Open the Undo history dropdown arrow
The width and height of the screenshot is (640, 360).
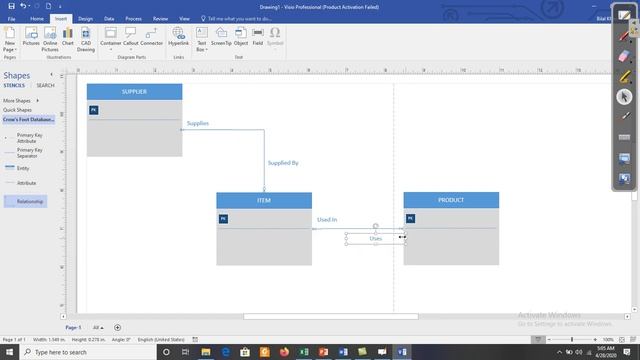coord(29,6)
